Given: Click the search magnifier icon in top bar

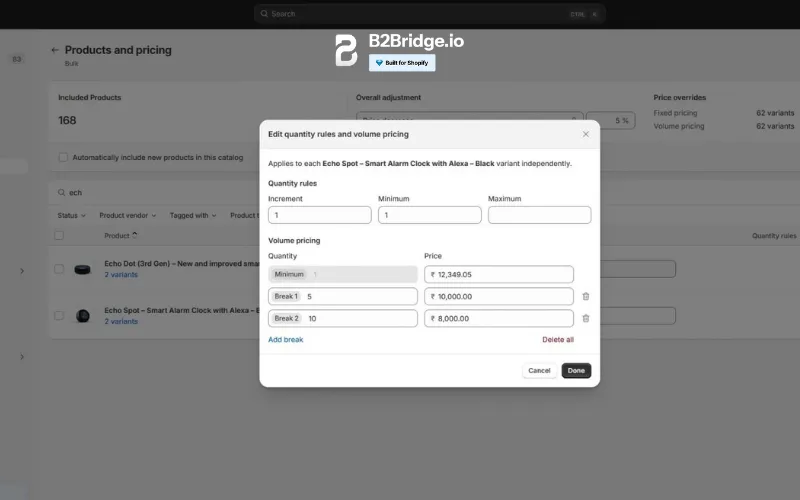Looking at the screenshot, I should tap(264, 14).
